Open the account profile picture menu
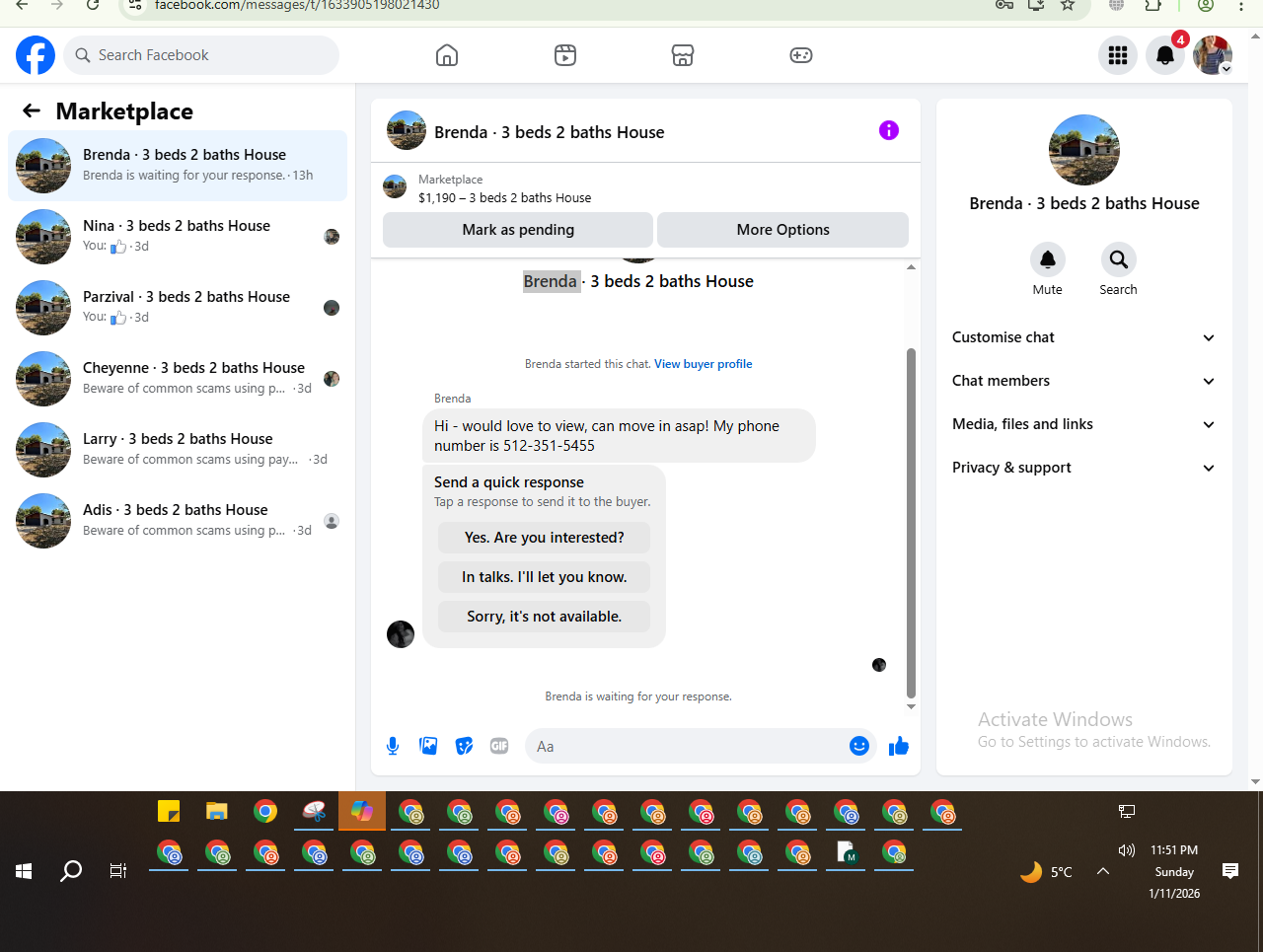 (x=1213, y=55)
